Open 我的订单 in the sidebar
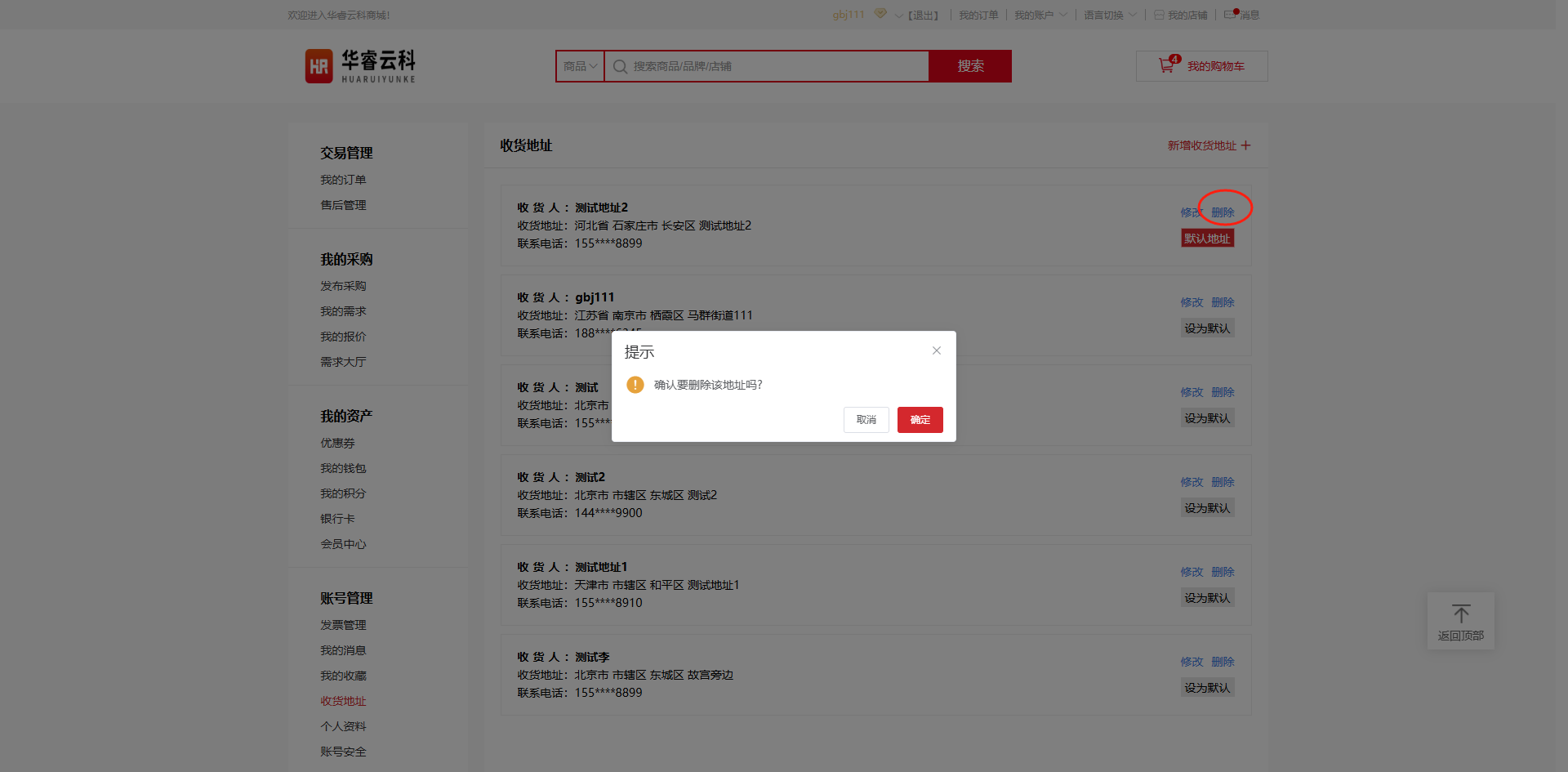The height and width of the screenshot is (772, 1568). [343, 180]
